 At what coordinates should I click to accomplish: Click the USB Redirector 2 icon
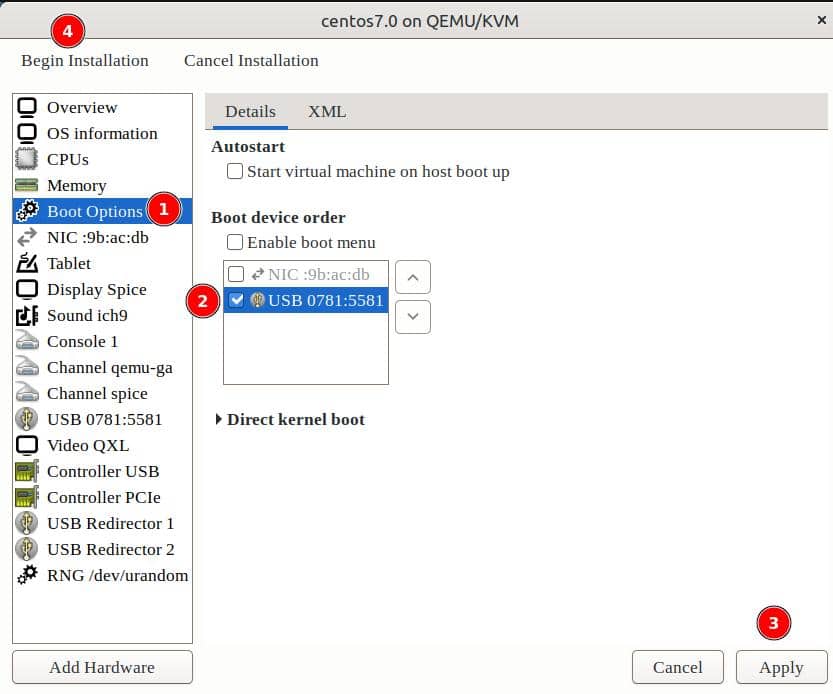click(x=27, y=549)
